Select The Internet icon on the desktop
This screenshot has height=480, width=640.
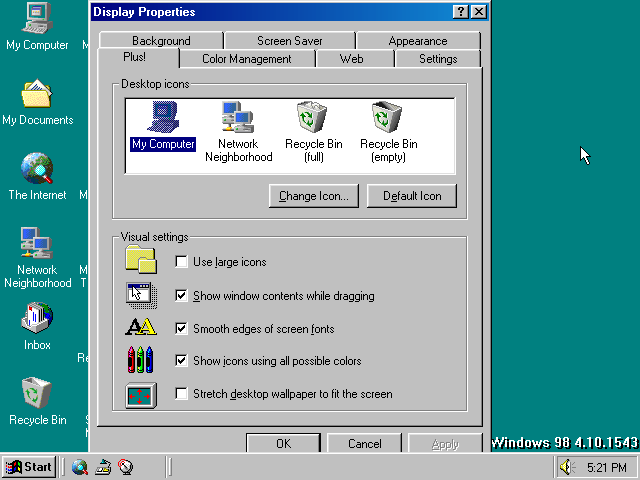coord(37,177)
